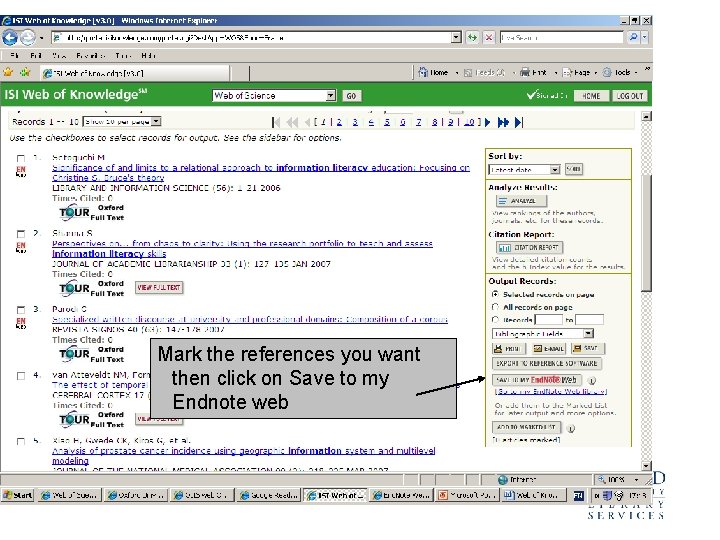Open the Edit menu

coord(36,56)
